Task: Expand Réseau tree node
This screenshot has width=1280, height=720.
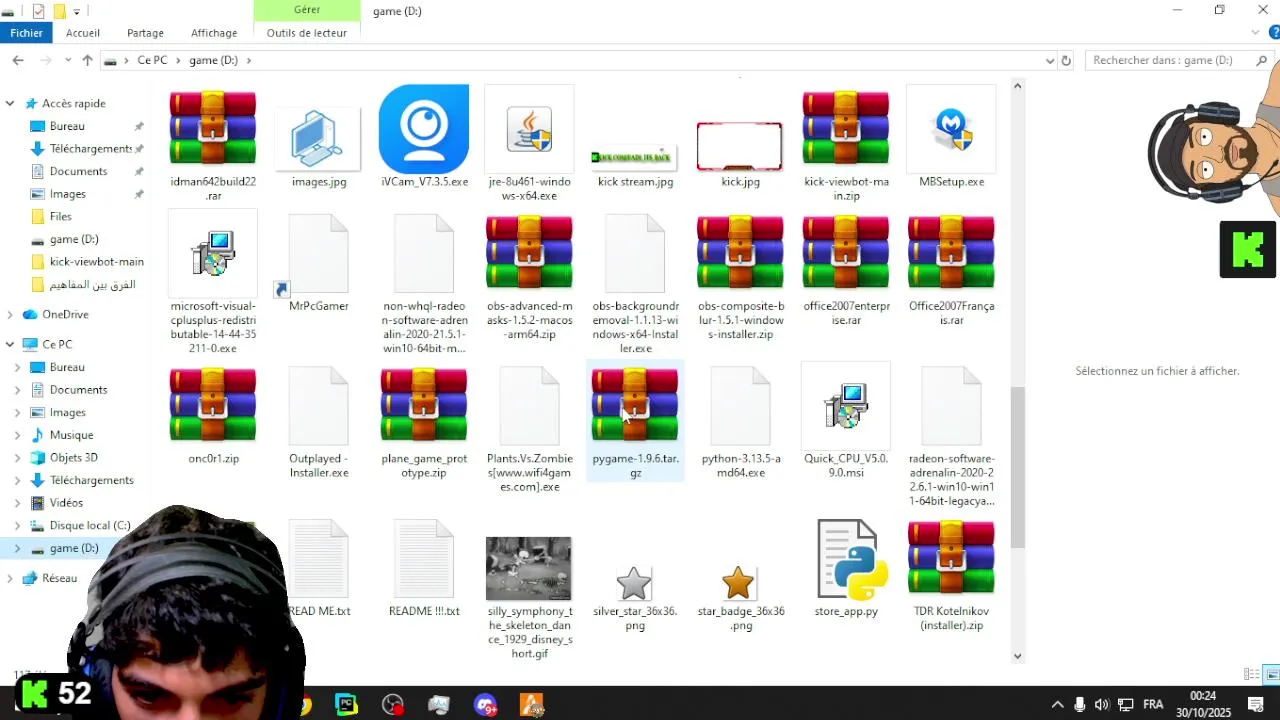Action: tap(10, 578)
